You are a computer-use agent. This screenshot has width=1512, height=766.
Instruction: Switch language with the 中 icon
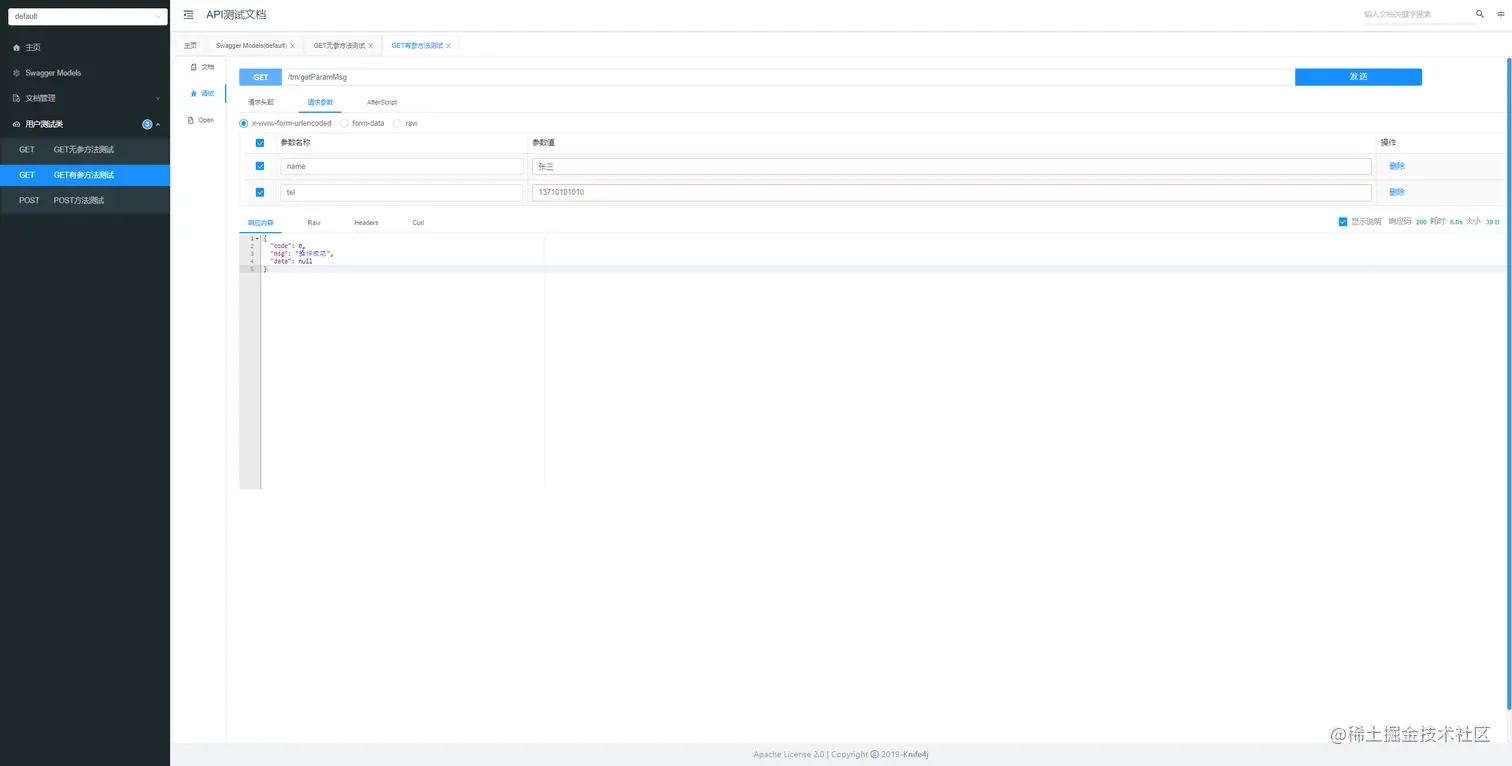point(1500,14)
